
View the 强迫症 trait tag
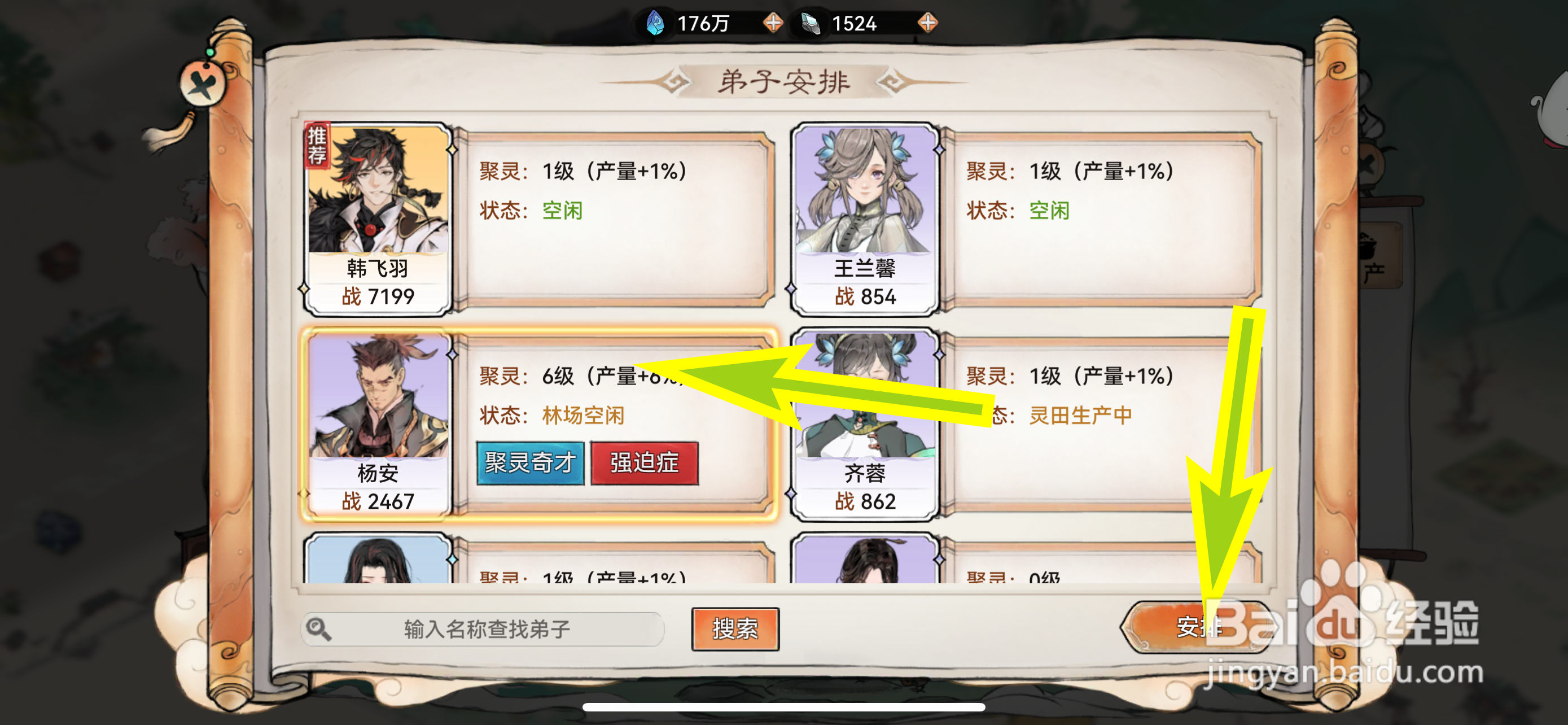point(645,463)
